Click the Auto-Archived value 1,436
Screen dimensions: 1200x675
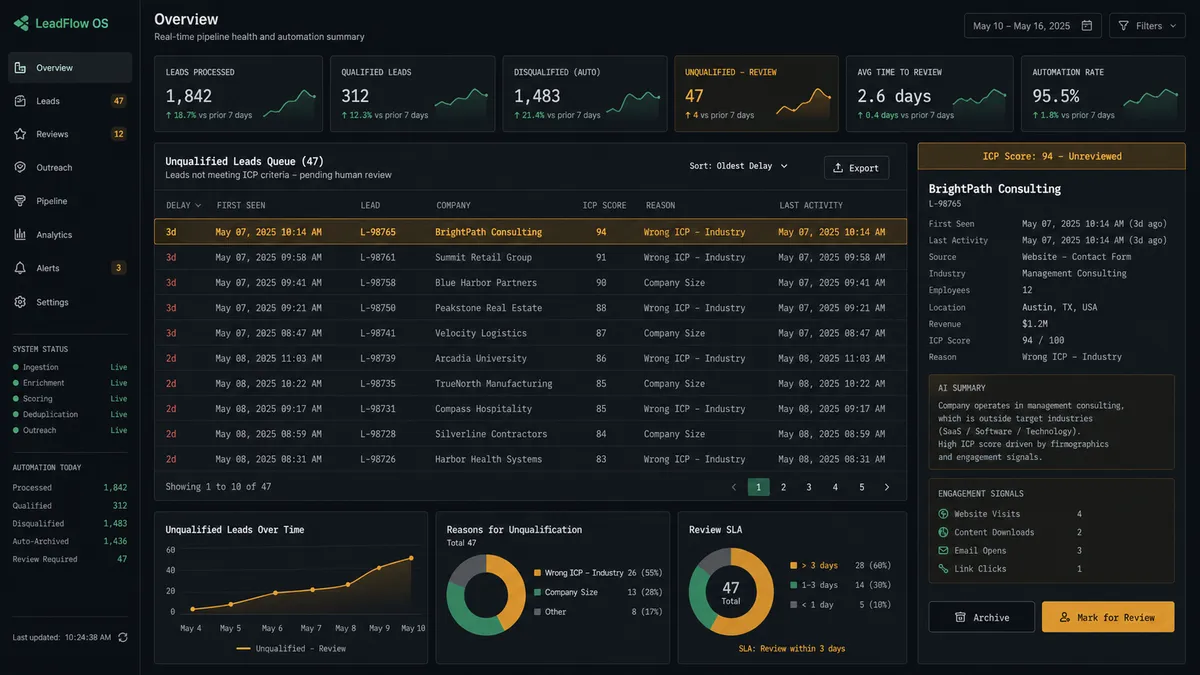(x=115, y=541)
